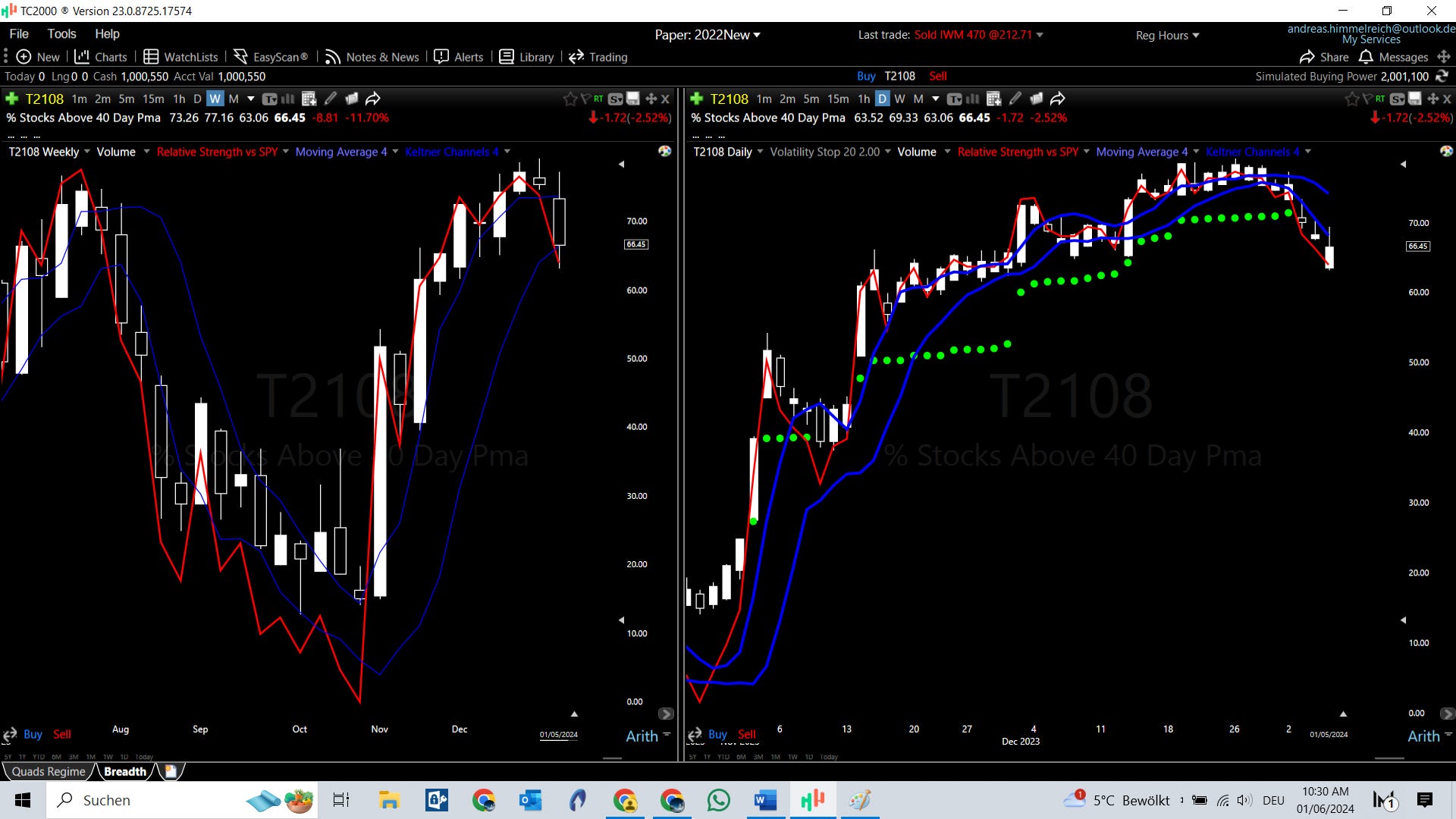
Task: Click green plus icon on left chart
Action: [x=12, y=99]
